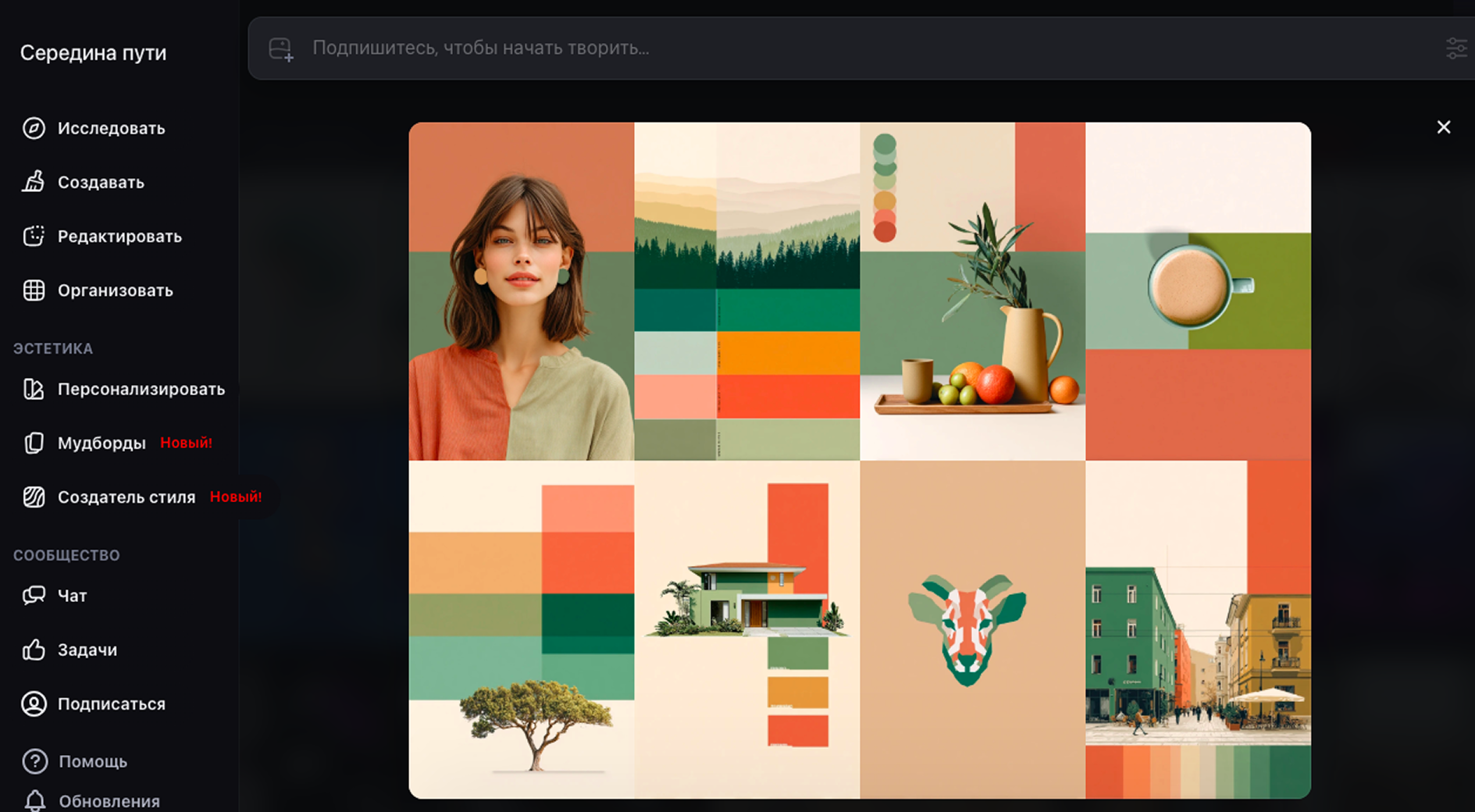Click the Исследовать compass icon
Viewport: 1475px width, 812px height.
point(34,128)
